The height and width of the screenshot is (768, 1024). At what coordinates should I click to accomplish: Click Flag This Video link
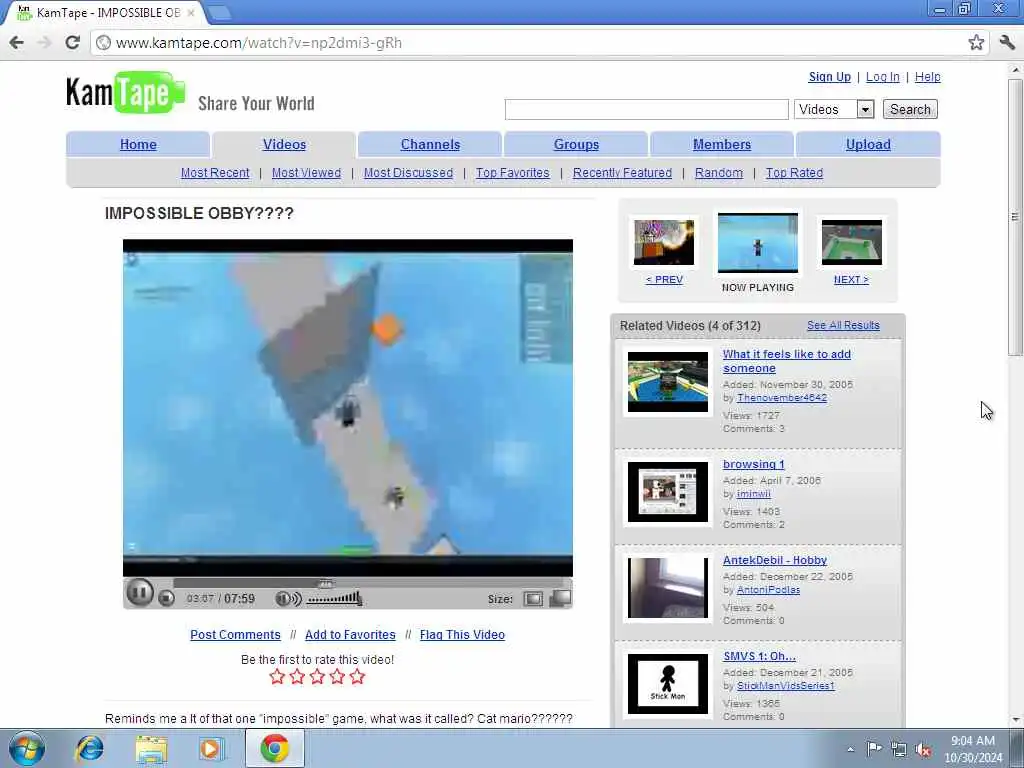pyautogui.click(x=462, y=634)
